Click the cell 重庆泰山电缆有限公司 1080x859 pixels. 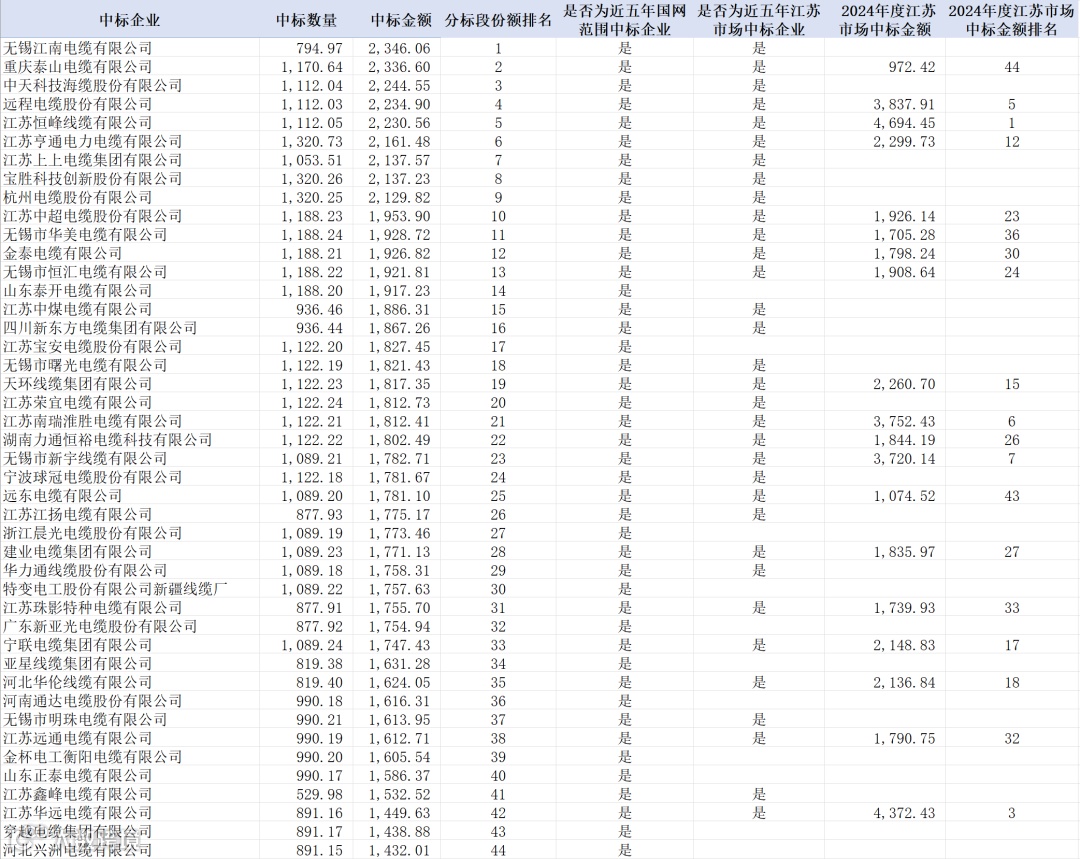tap(78, 67)
